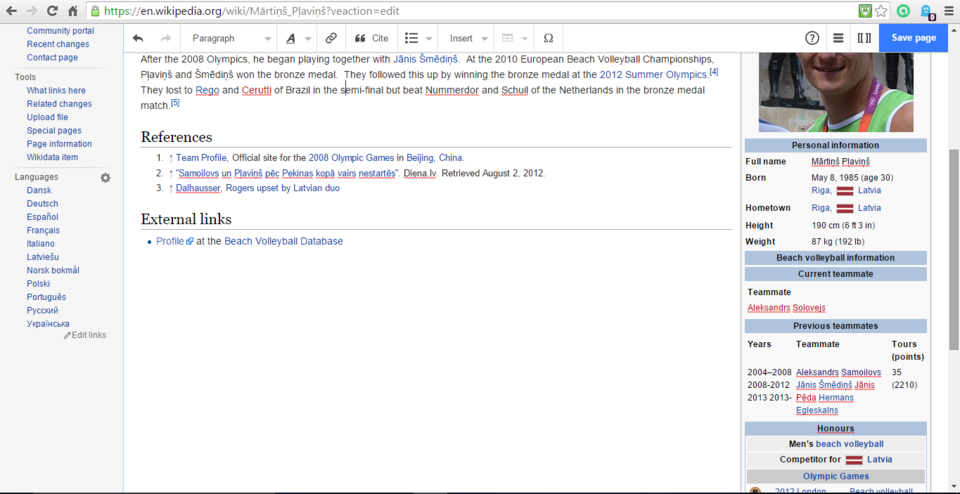Screen dimensions: 960x494
Task: Redo edit in editor toolbar
Action: click(165, 38)
